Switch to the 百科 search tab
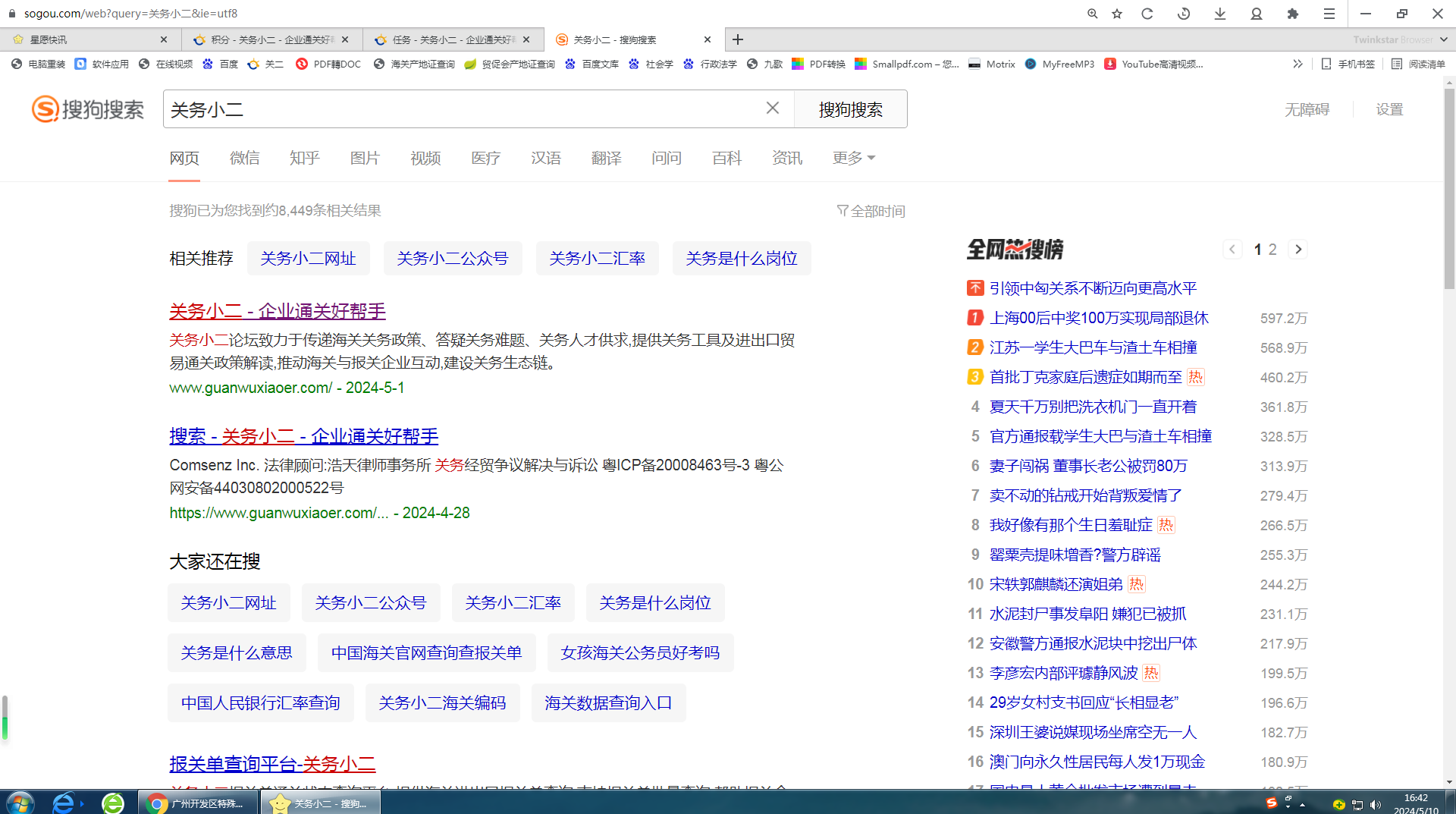This screenshot has width=1456, height=814. click(726, 158)
